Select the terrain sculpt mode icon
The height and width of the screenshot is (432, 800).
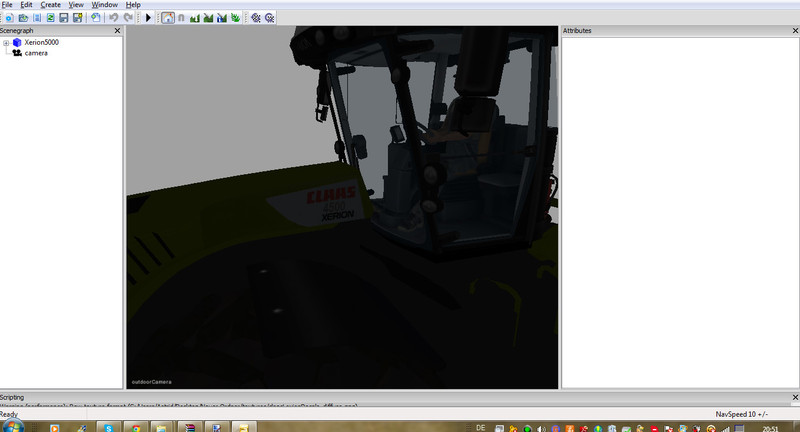pos(195,18)
